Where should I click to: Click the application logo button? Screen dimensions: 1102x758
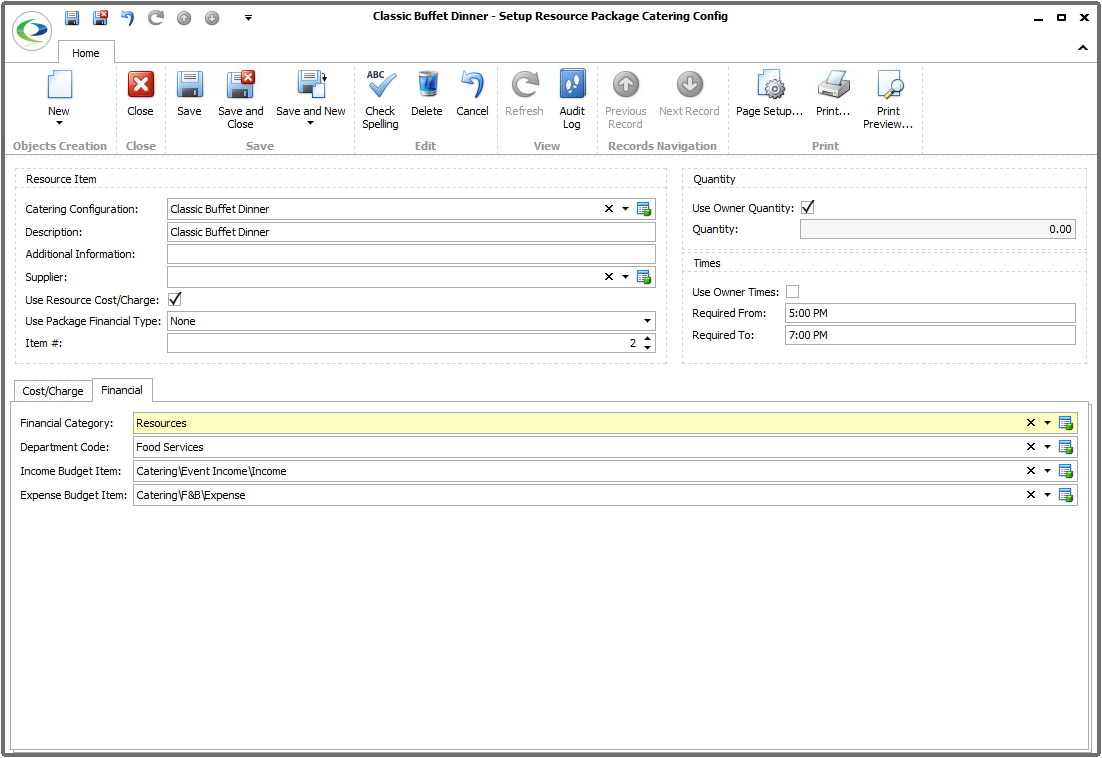pos(32,30)
